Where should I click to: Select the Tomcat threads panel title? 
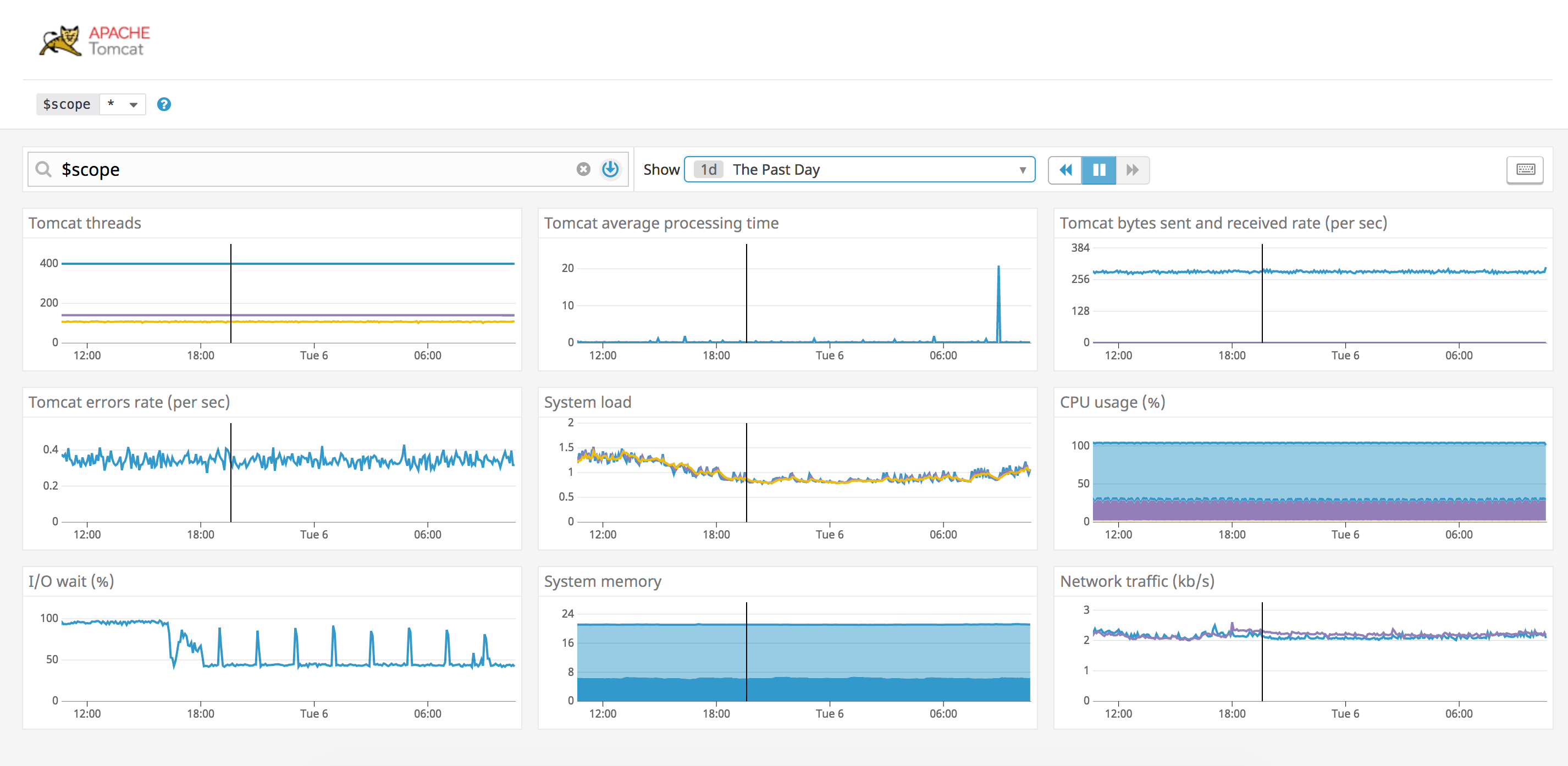click(85, 223)
